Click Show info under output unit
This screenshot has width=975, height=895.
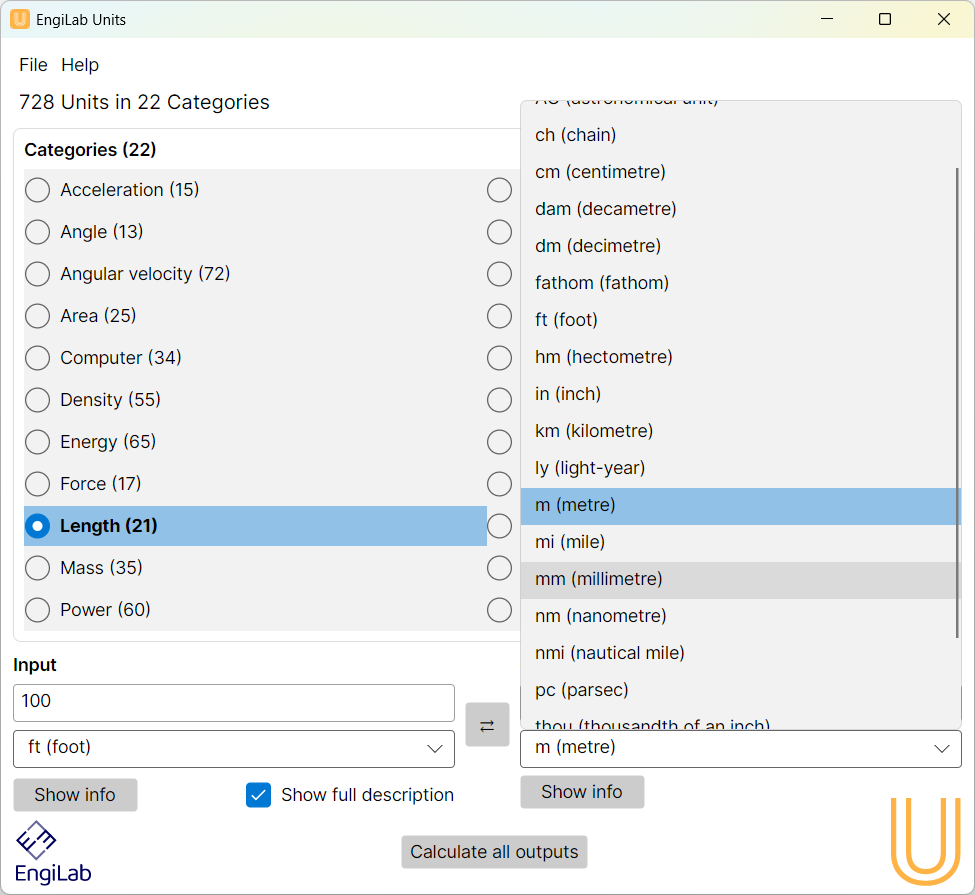click(x=582, y=792)
